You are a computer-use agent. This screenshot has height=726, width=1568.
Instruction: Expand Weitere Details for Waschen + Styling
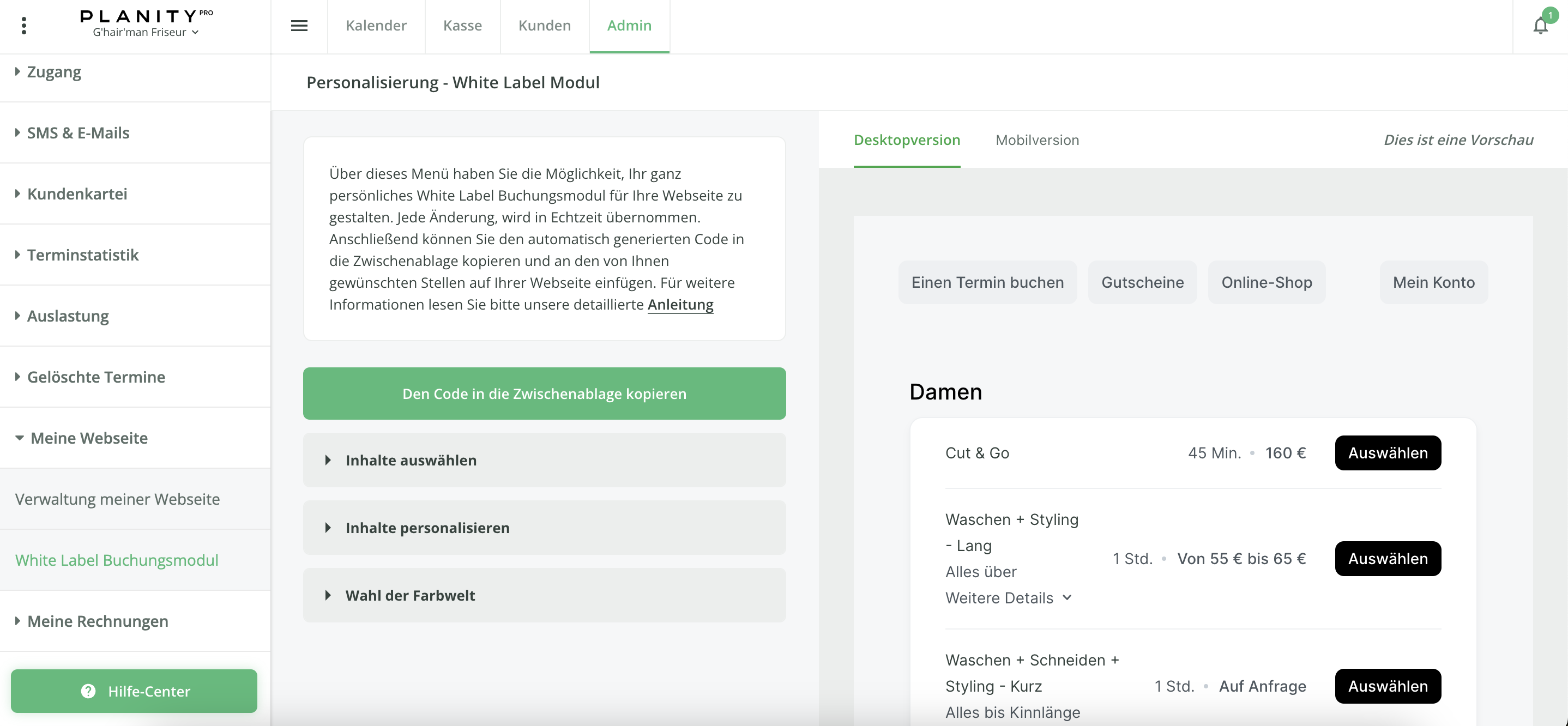[1008, 597]
